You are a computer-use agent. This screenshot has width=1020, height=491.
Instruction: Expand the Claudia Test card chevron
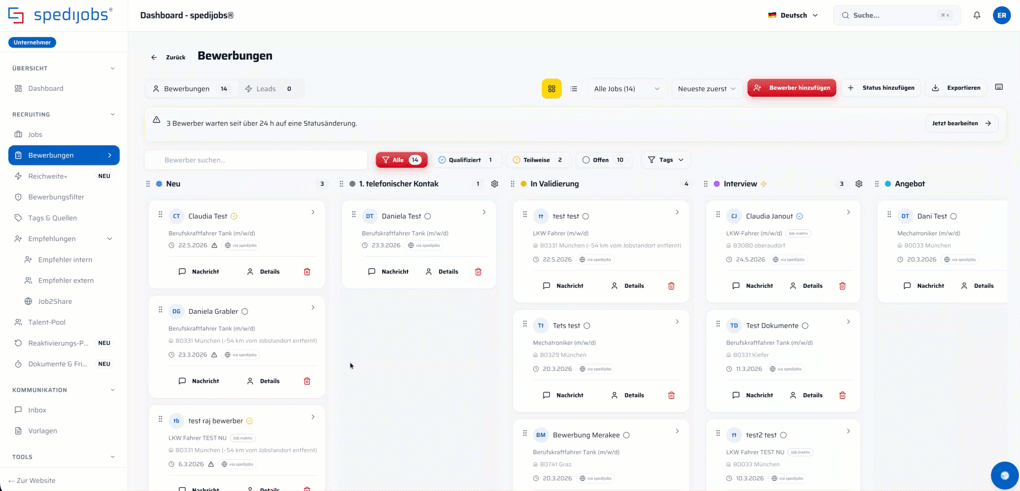(x=313, y=212)
